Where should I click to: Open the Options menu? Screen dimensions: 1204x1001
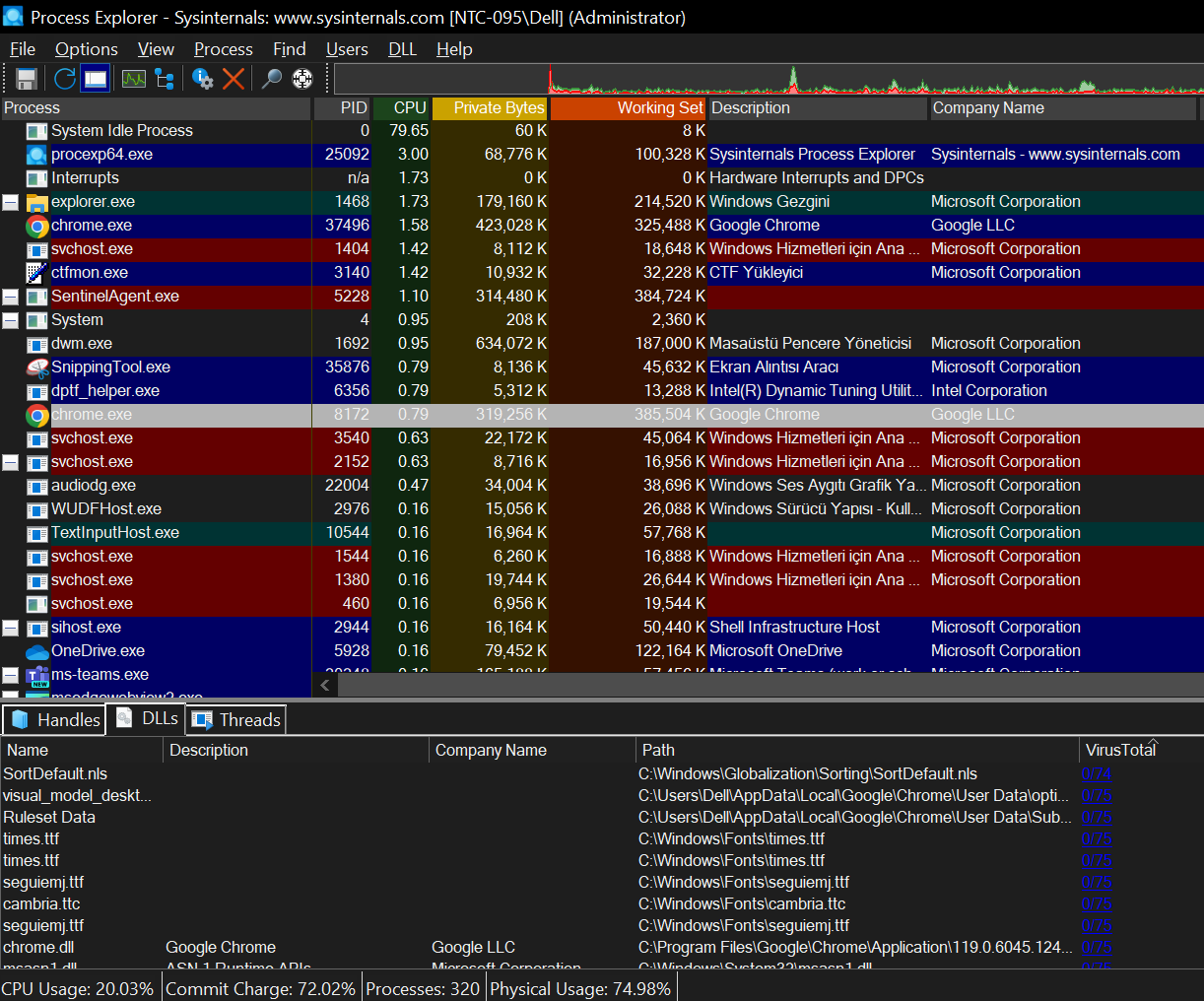pos(86,49)
